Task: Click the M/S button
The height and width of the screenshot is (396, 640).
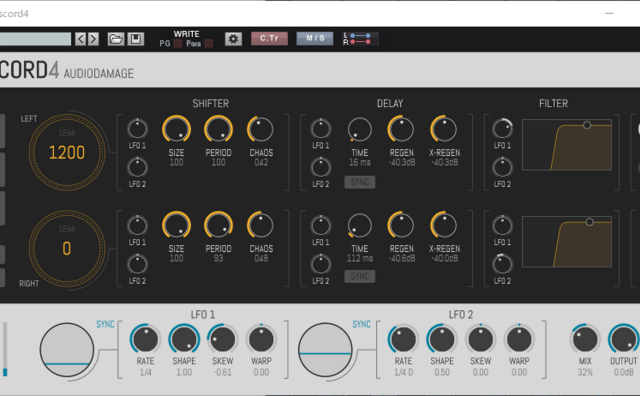Action: tap(315, 38)
